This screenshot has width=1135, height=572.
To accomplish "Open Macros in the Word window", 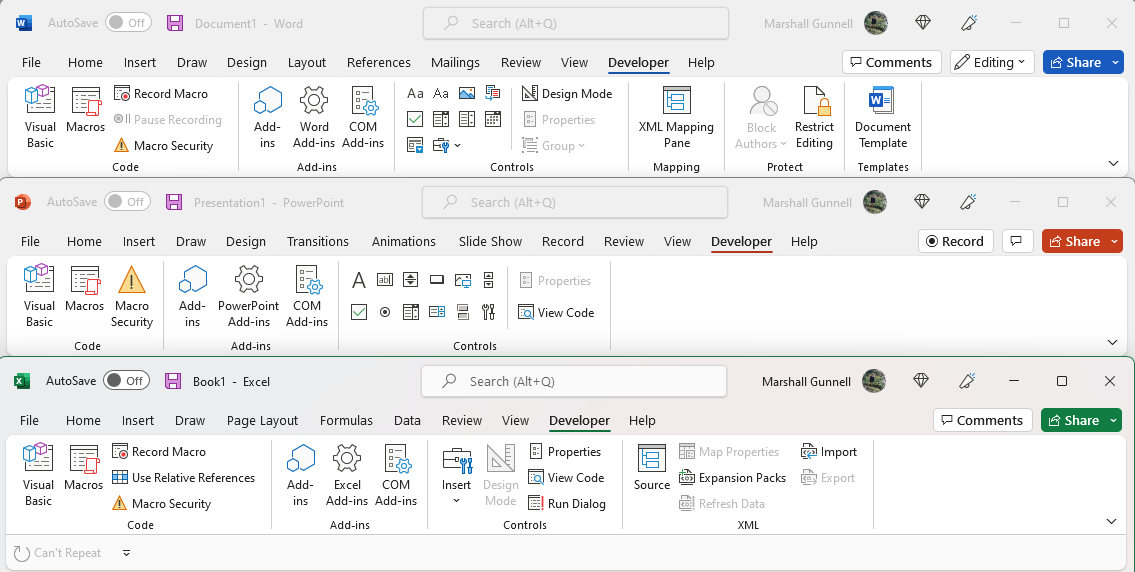I will coord(85,110).
